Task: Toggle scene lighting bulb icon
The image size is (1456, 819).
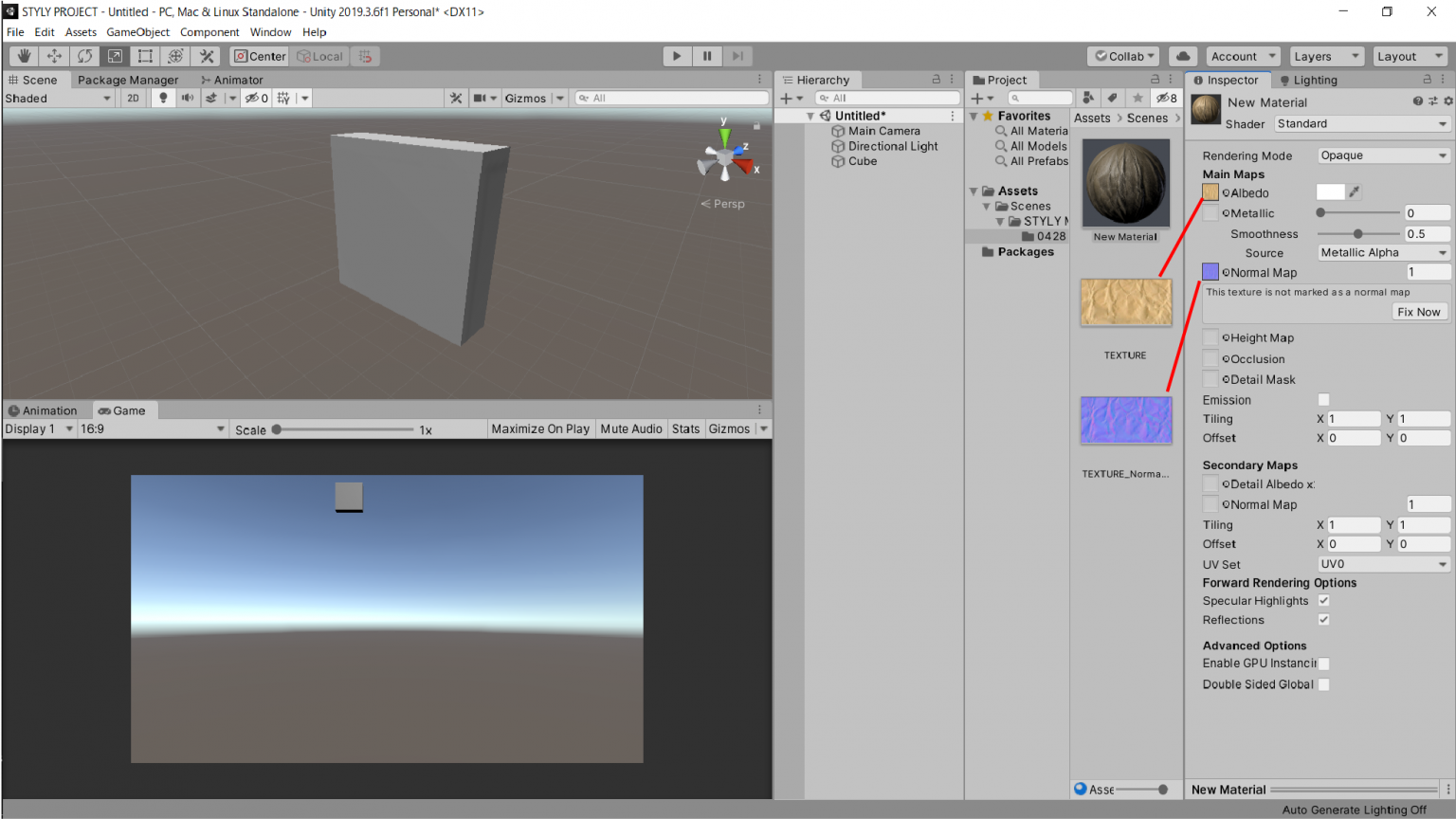Action: click(163, 98)
